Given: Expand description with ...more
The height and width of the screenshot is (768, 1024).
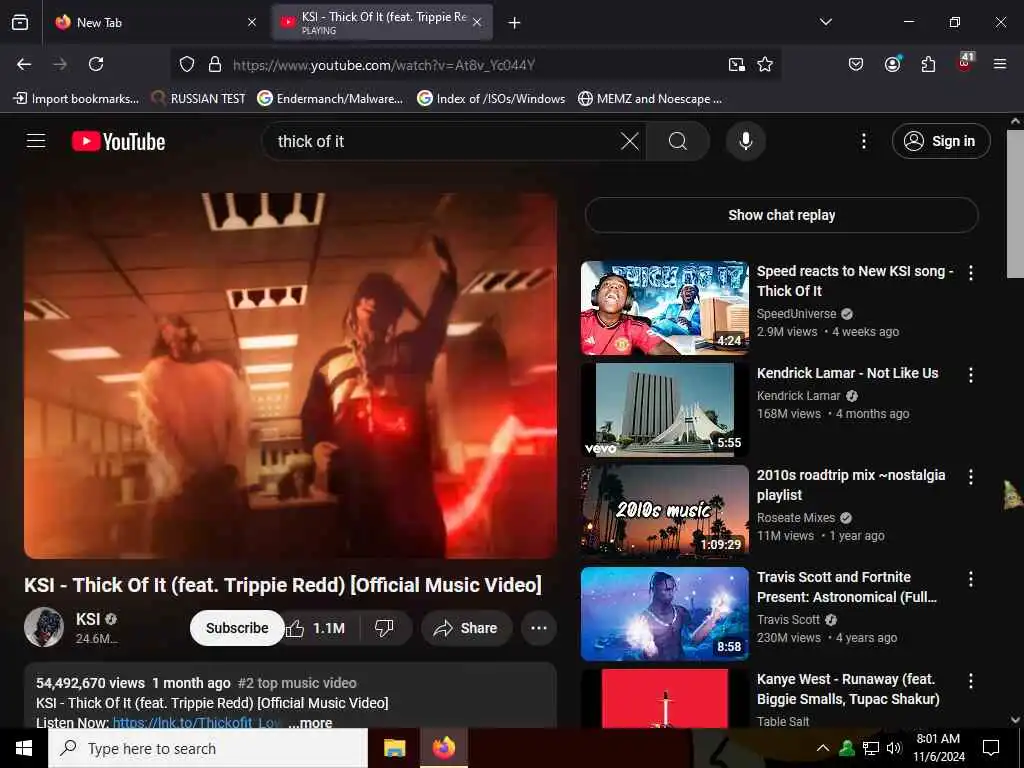Looking at the screenshot, I should click(310, 723).
